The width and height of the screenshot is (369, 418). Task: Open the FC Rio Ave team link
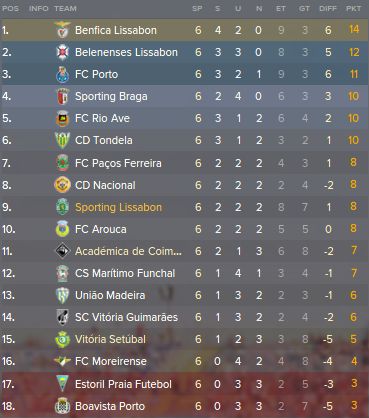(x=102, y=118)
